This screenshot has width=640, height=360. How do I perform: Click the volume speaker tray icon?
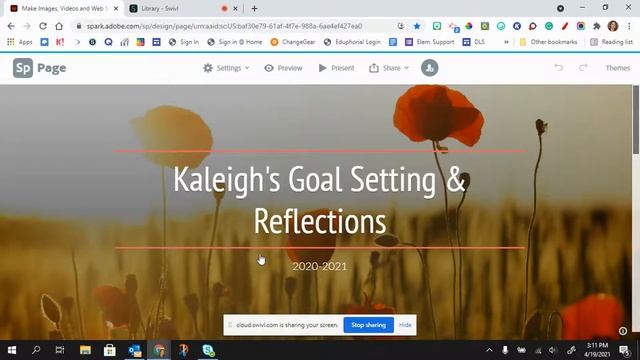click(x=553, y=350)
